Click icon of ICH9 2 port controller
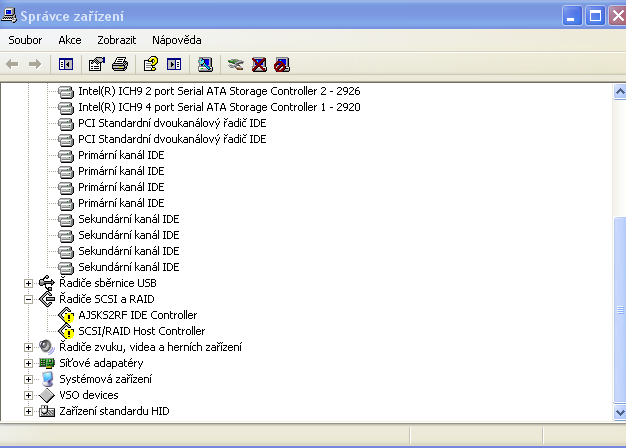This screenshot has width=626, height=448. tap(66, 92)
